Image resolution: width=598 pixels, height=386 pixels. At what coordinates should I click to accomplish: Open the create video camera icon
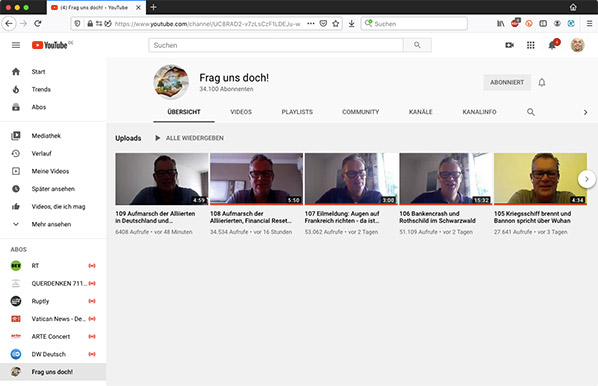tap(510, 45)
